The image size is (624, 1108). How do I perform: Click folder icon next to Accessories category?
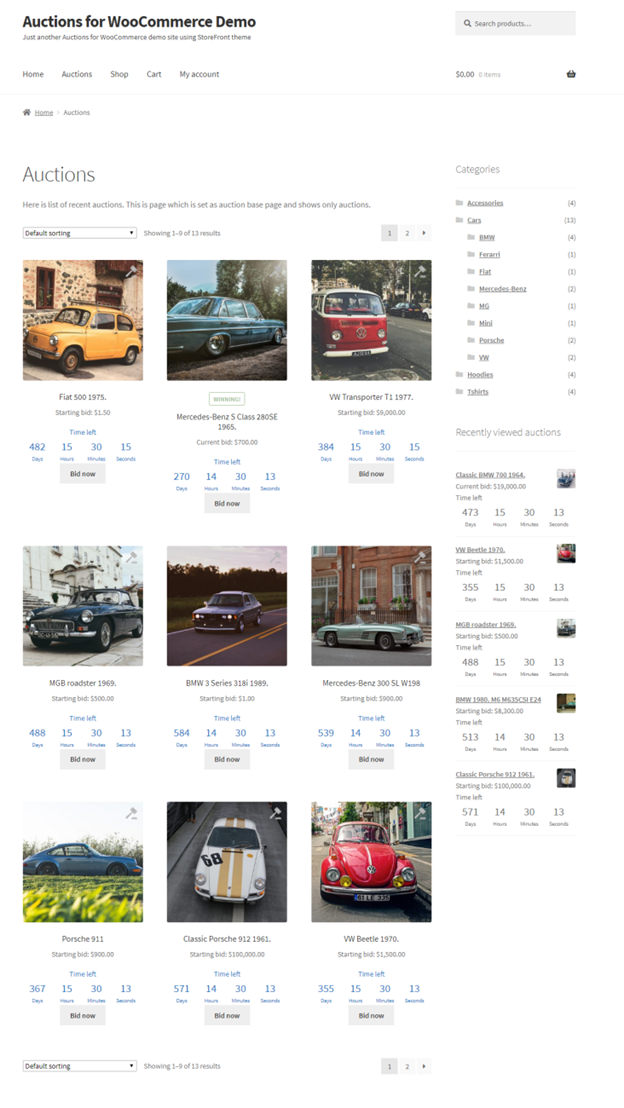coord(459,203)
